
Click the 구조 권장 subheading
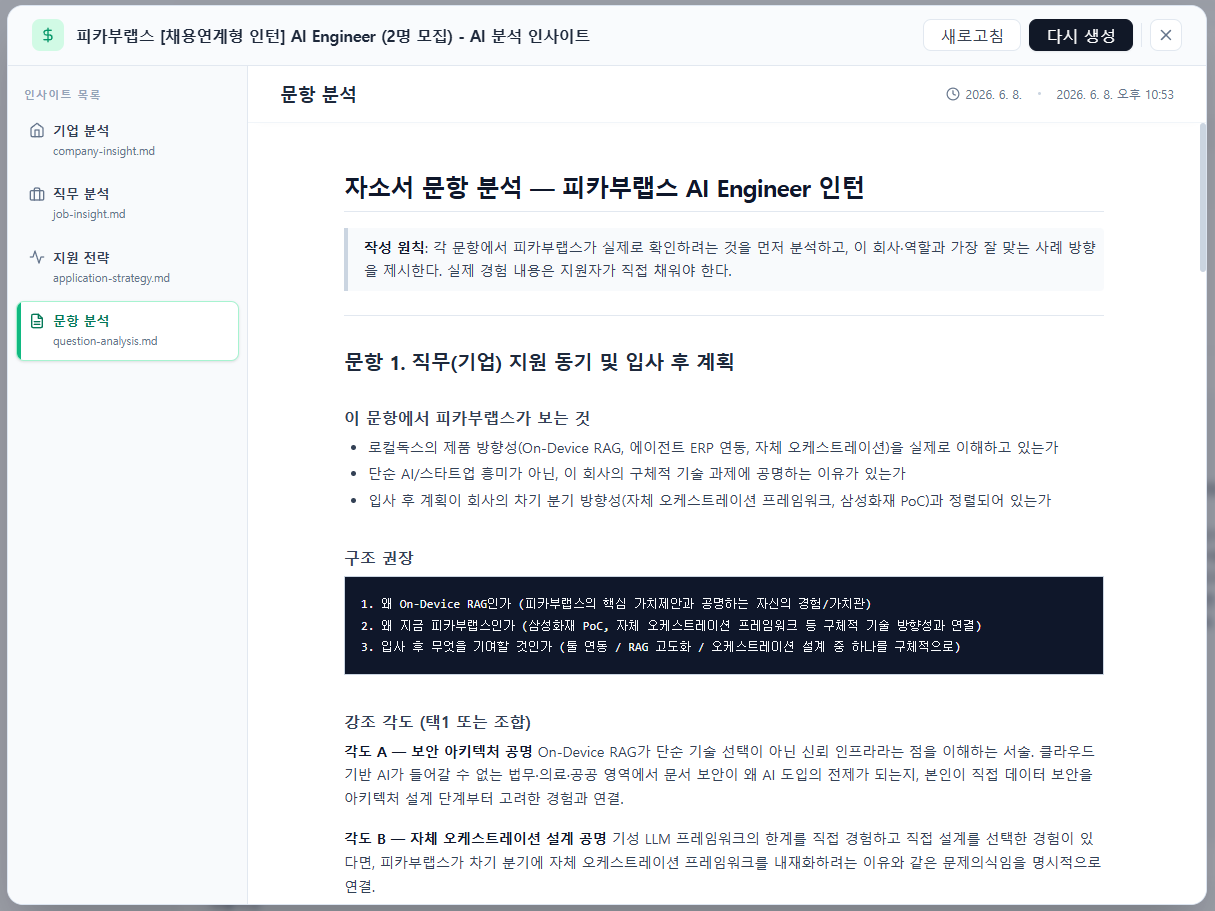379,558
